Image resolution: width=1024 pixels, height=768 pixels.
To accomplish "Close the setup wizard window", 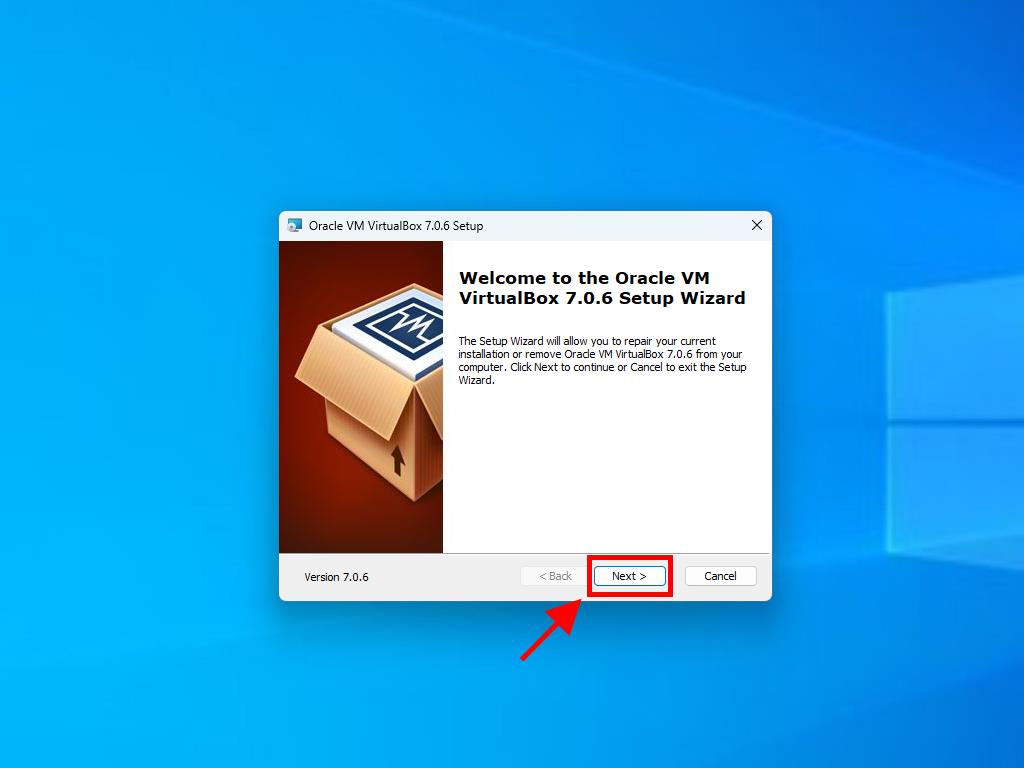I will (x=757, y=225).
